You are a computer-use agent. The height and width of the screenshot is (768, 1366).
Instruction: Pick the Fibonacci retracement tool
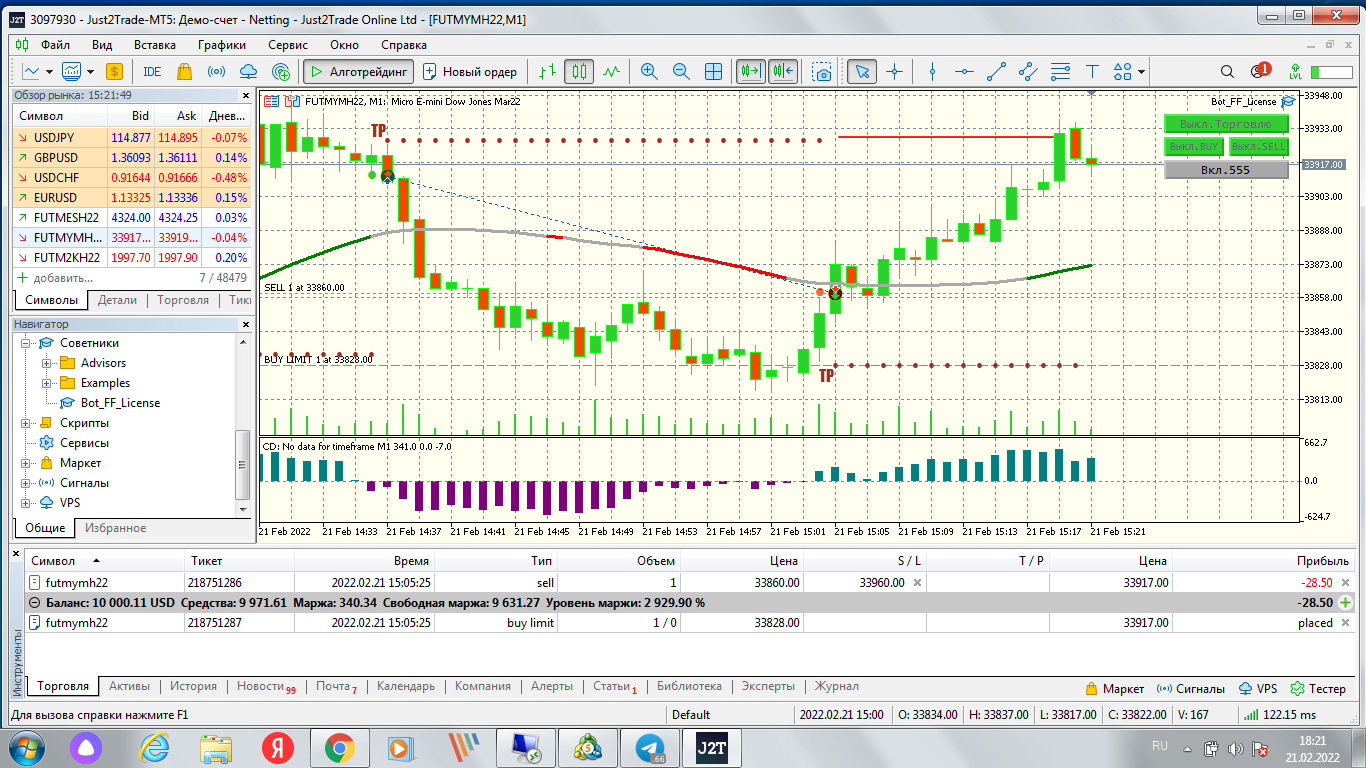1060,72
